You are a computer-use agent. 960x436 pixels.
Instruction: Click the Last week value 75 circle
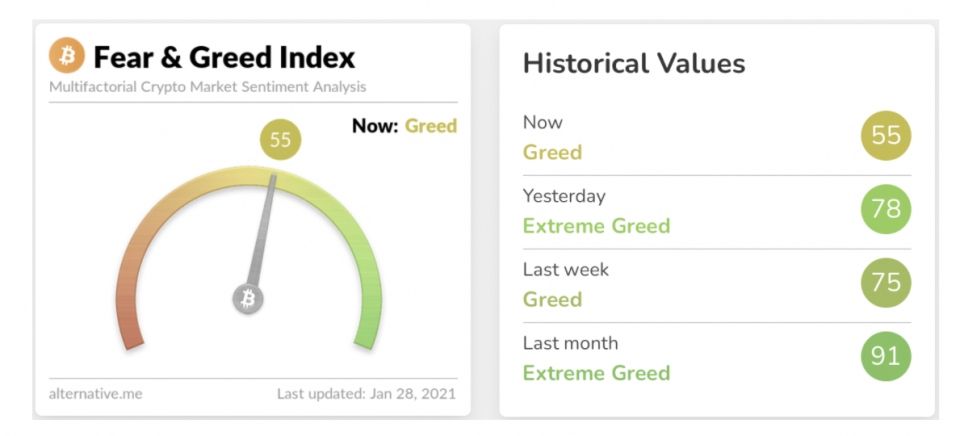[886, 283]
